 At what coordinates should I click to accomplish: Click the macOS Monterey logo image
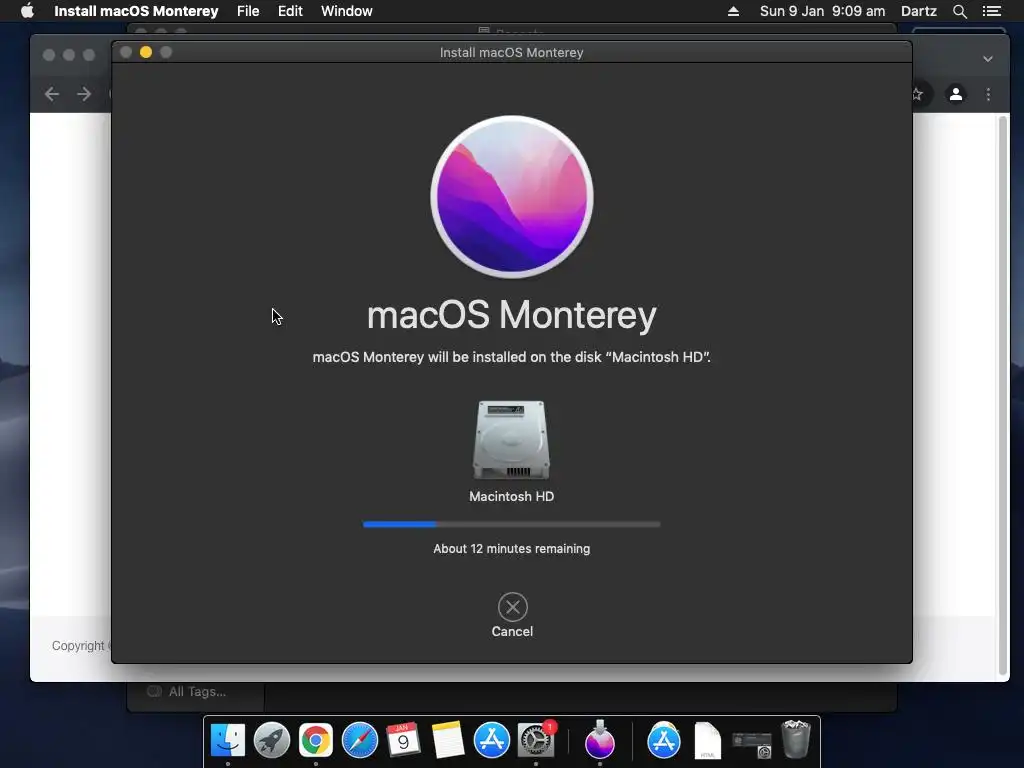[511, 197]
